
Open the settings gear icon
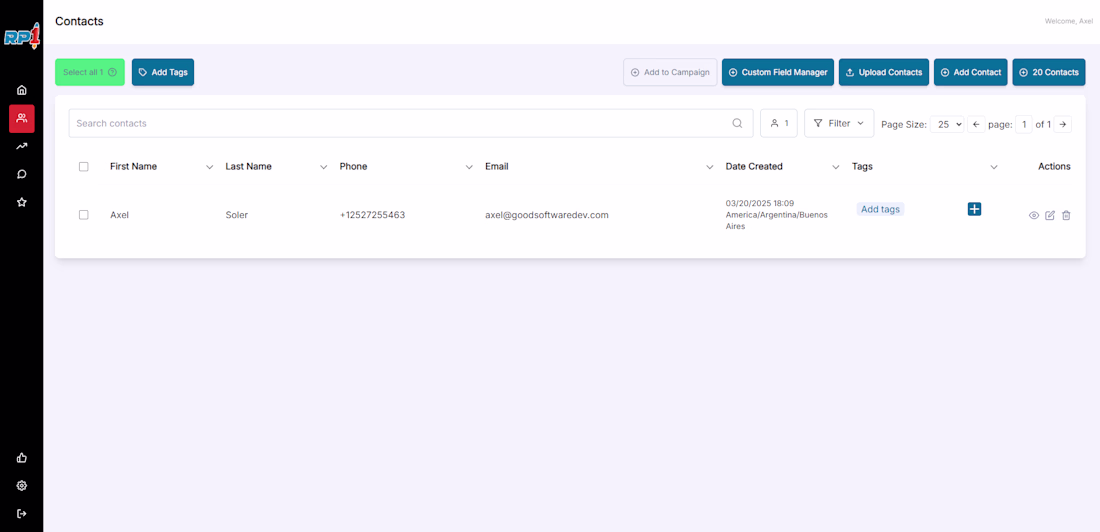coord(22,486)
